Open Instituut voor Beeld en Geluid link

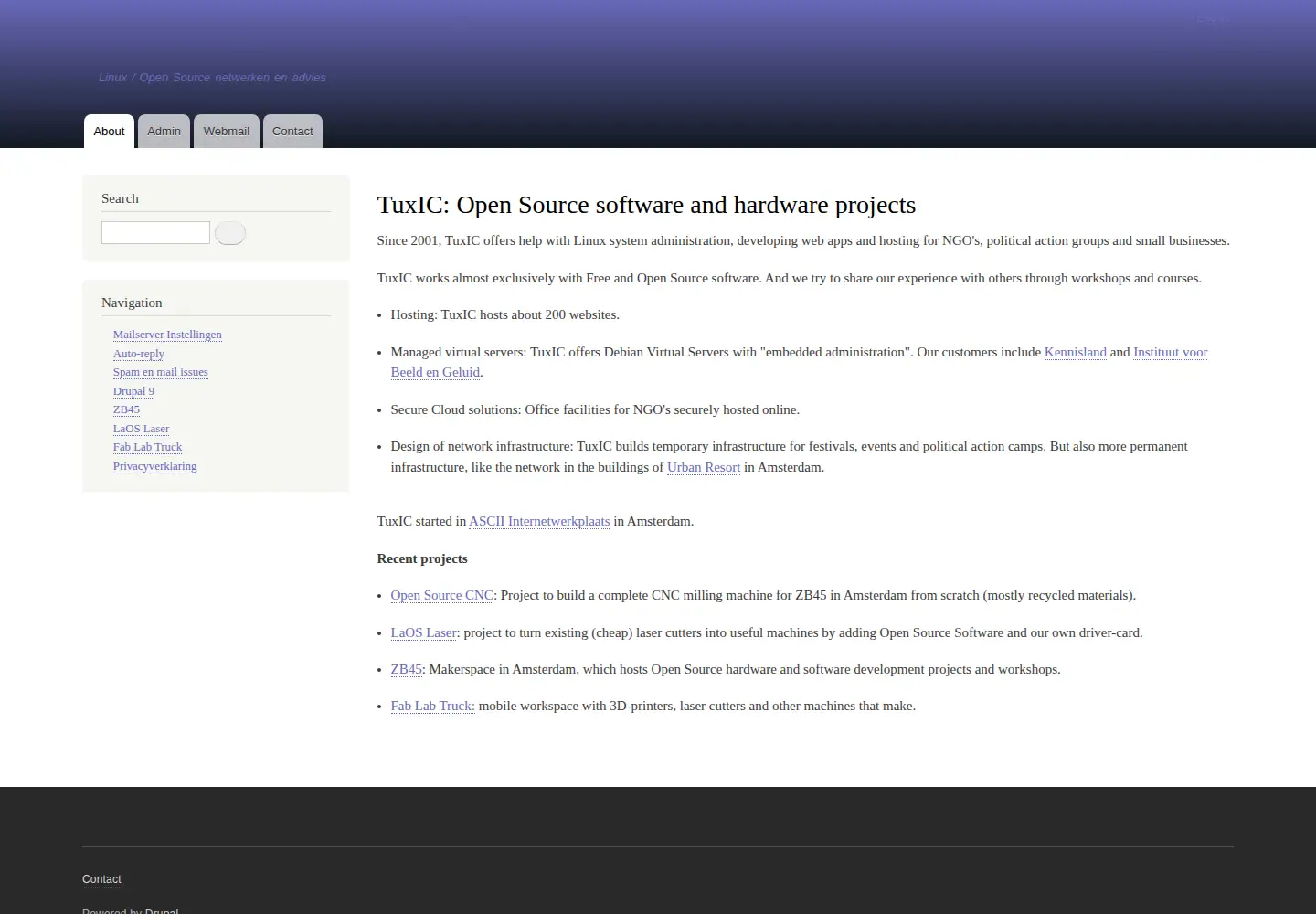(1170, 352)
